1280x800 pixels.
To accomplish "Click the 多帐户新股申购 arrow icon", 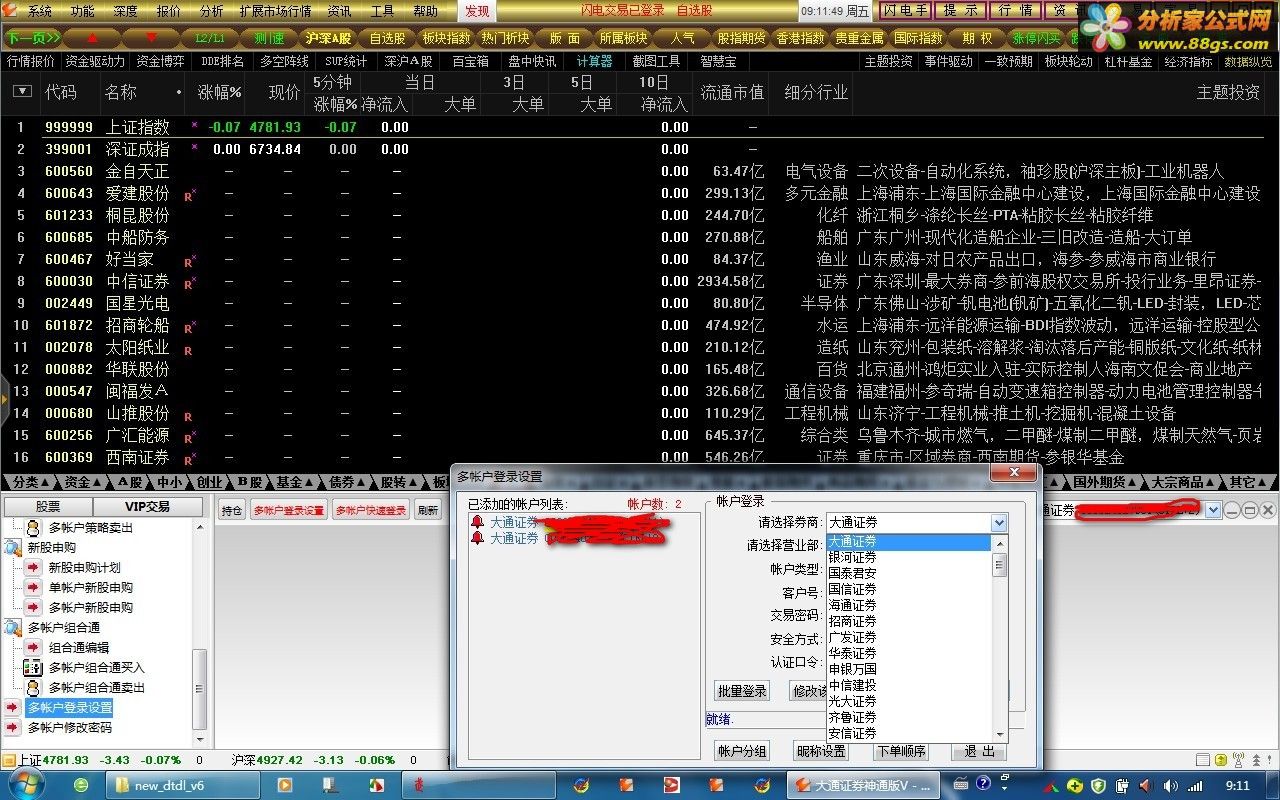I will pos(33,607).
